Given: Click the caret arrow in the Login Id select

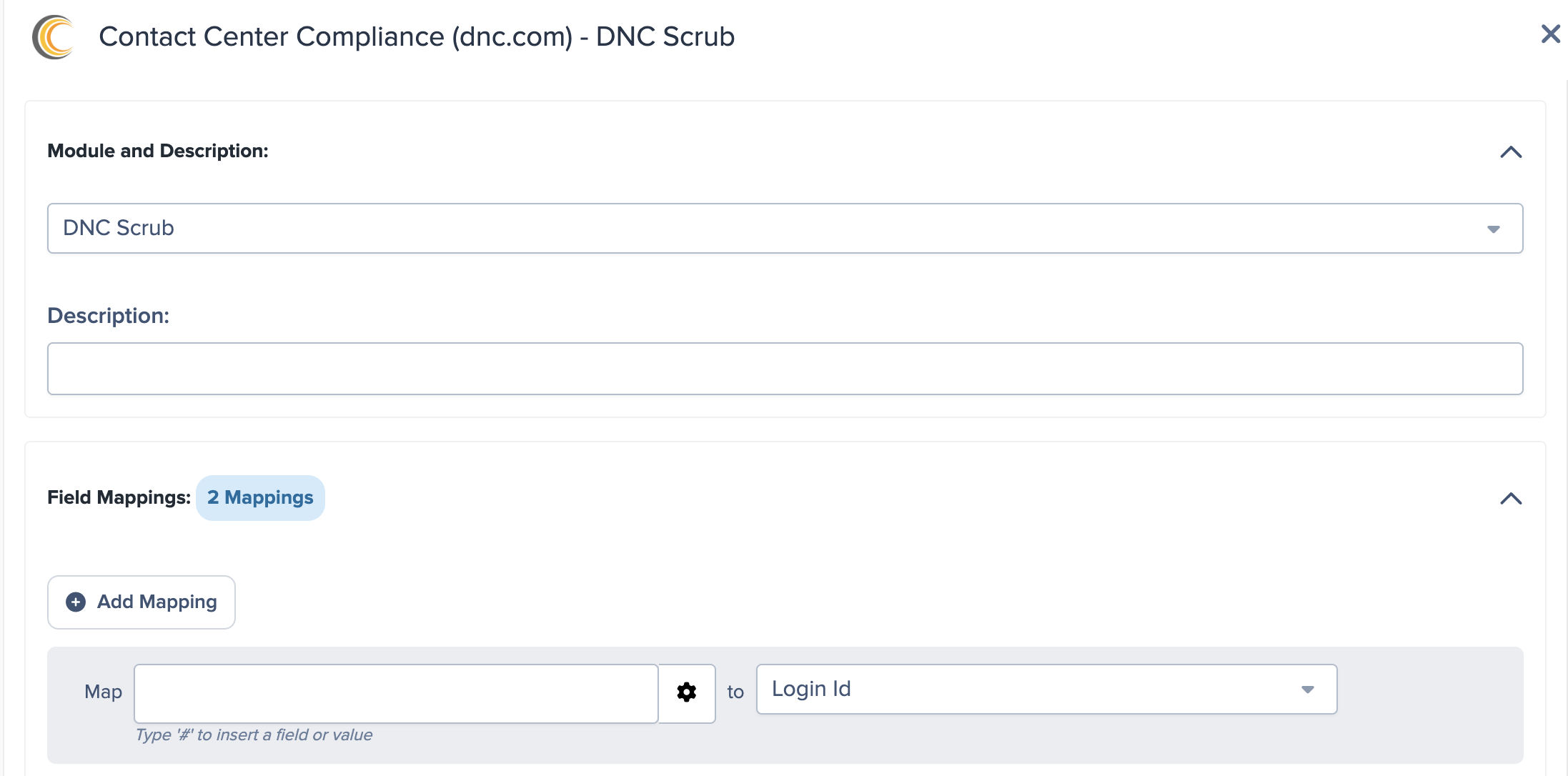Looking at the screenshot, I should pos(1307,690).
